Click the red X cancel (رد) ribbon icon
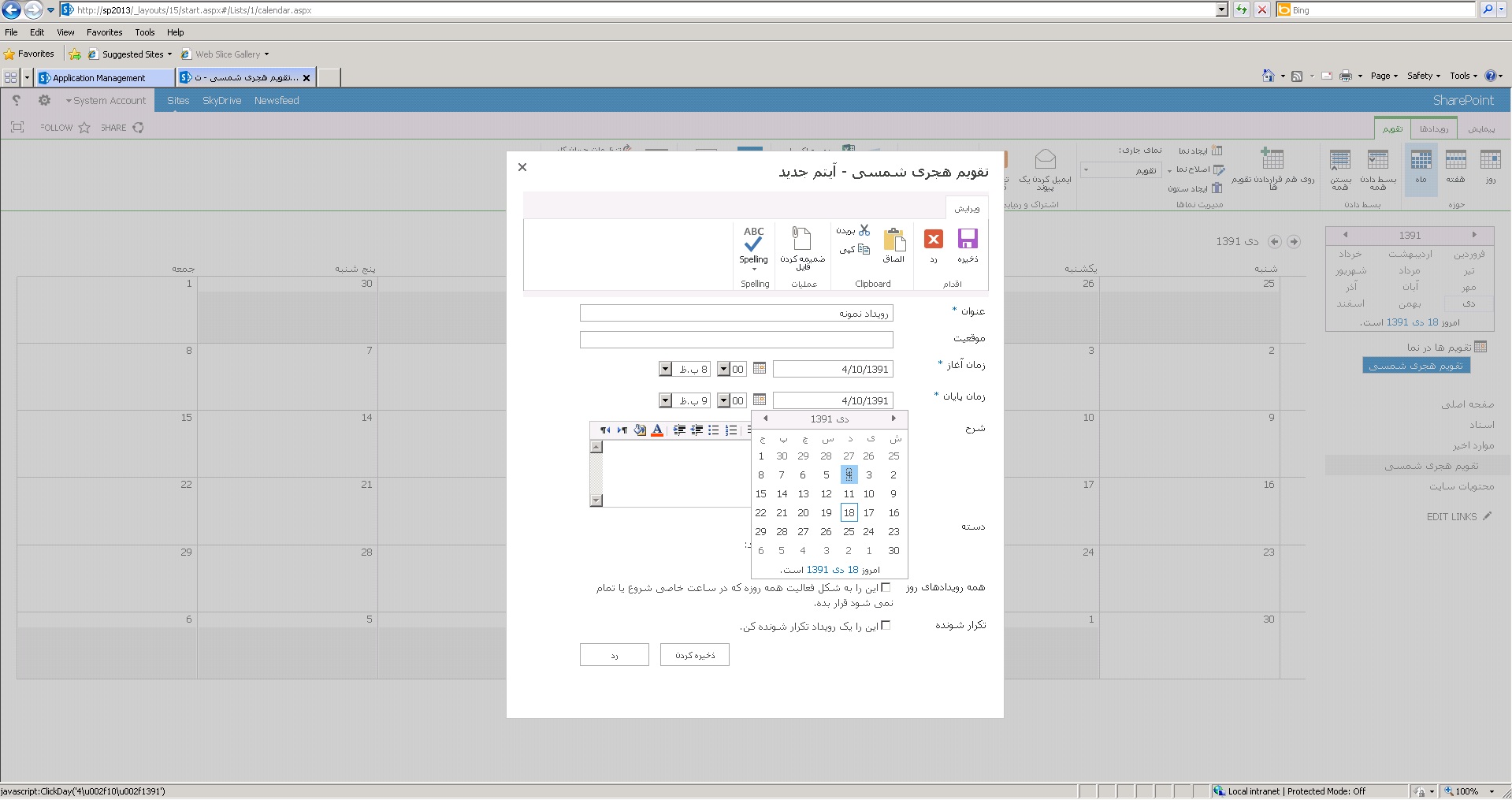 point(934,240)
